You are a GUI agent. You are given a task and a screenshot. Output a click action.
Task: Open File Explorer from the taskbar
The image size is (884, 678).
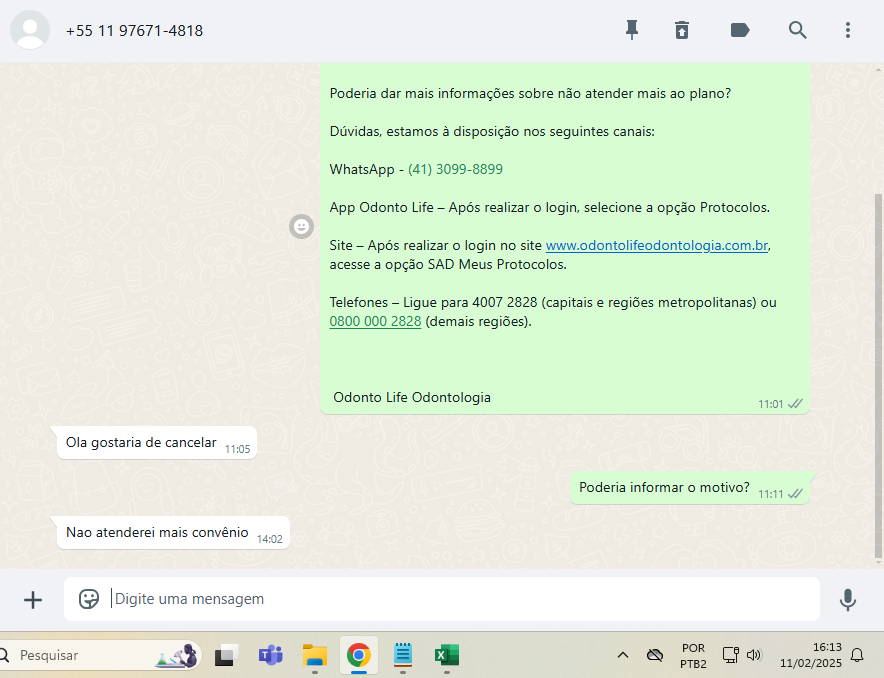pyautogui.click(x=315, y=655)
